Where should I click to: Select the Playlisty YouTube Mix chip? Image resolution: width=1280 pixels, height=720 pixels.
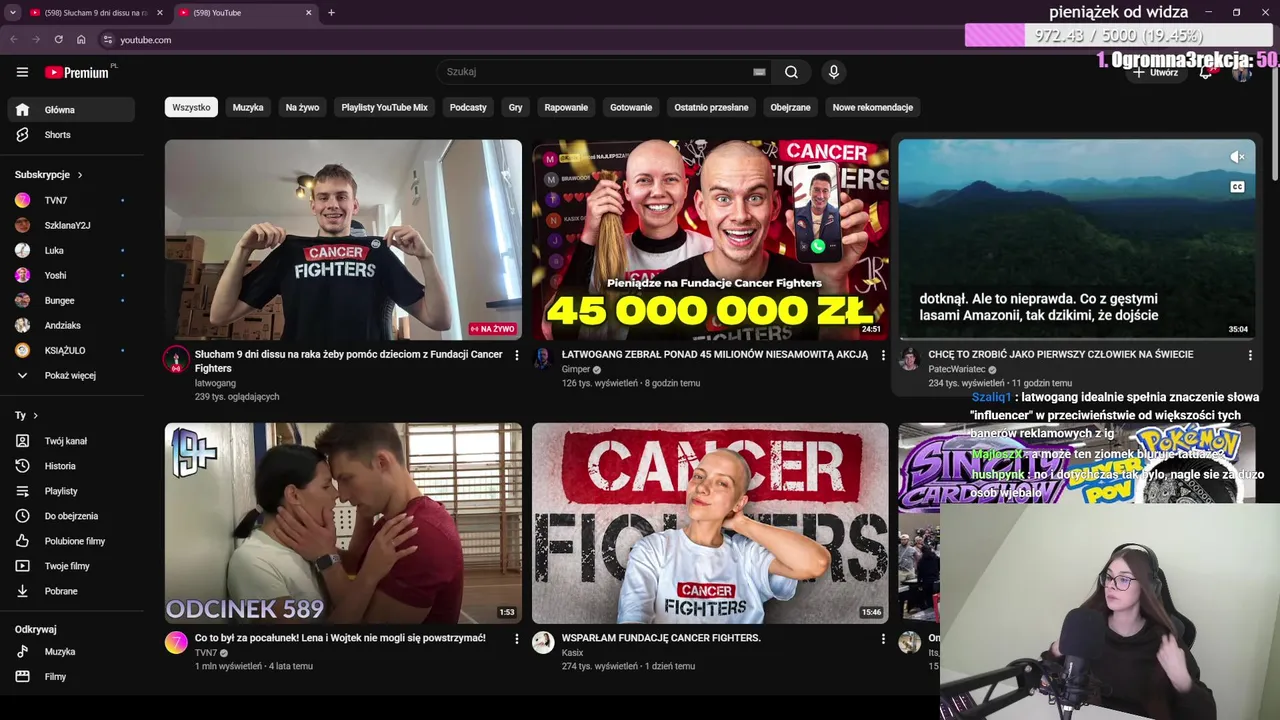tap(384, 107)
